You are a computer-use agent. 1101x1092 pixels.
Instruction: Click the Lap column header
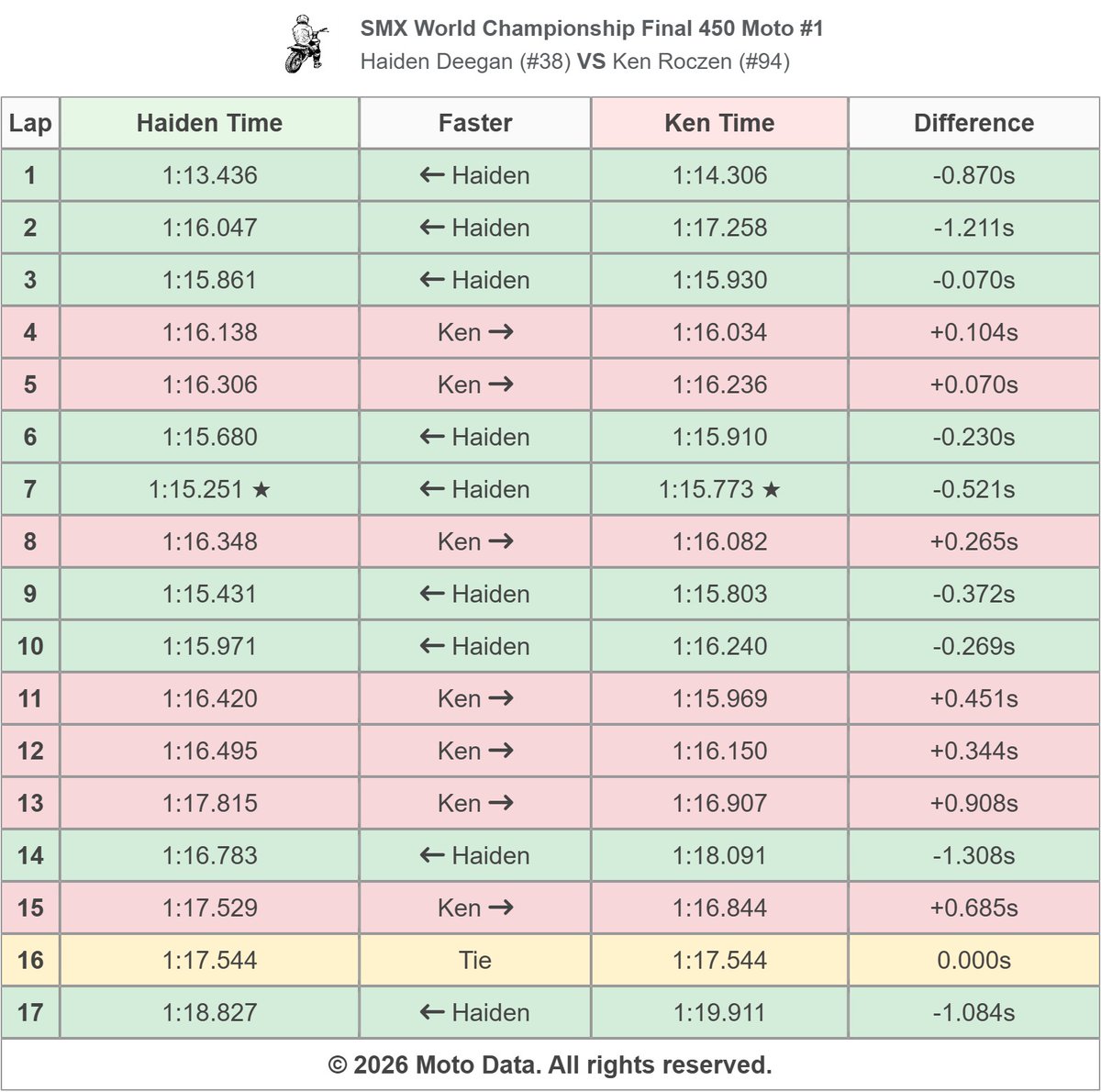tap(30, 123)
